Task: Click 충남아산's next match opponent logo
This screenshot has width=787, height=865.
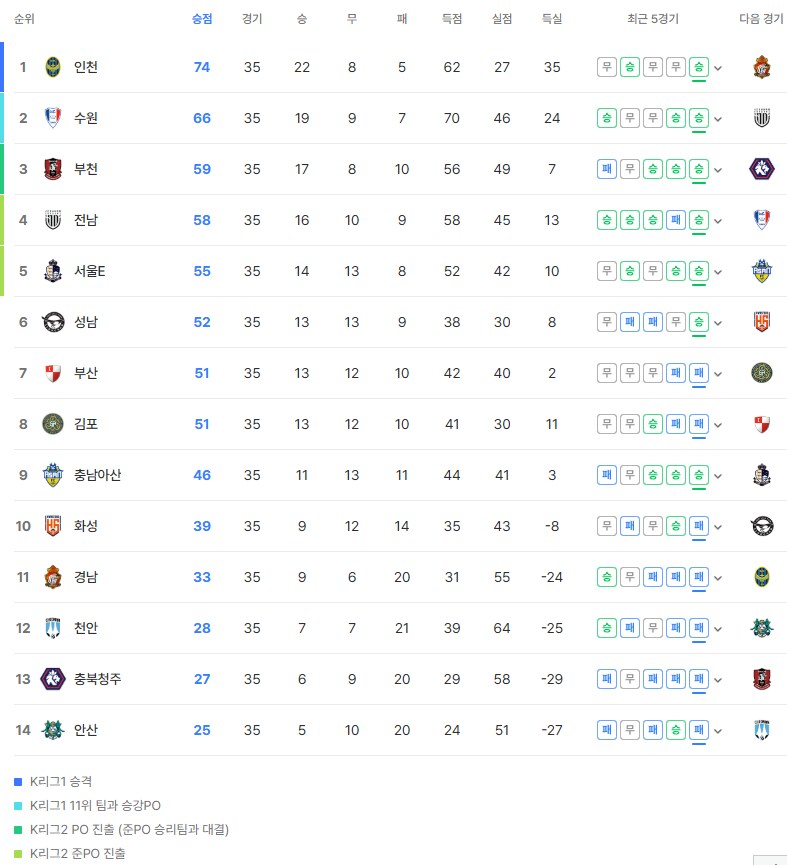Action: coord(762,475)
